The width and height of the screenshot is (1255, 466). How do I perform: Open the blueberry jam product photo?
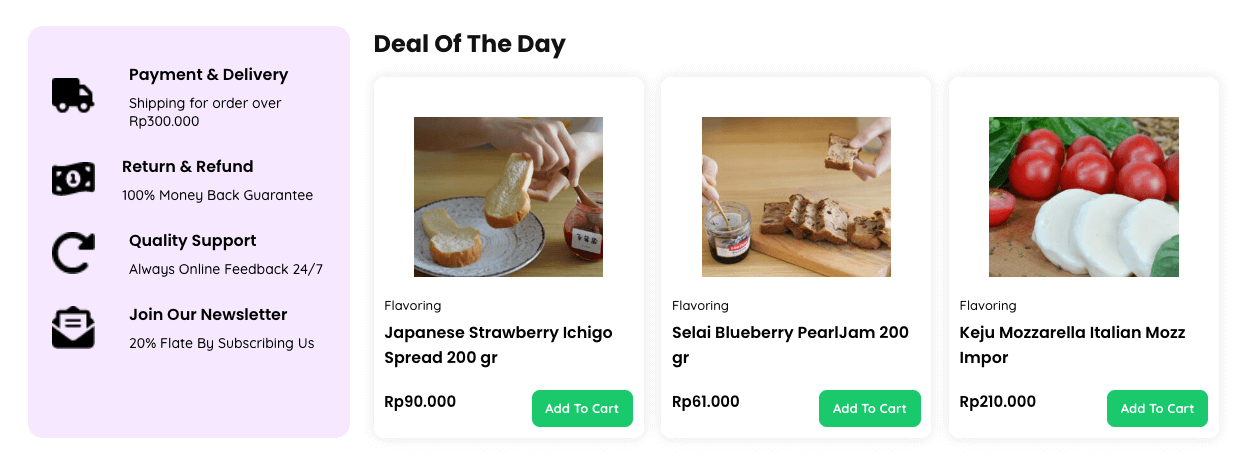pyautogui.click(x=796, y=197)
